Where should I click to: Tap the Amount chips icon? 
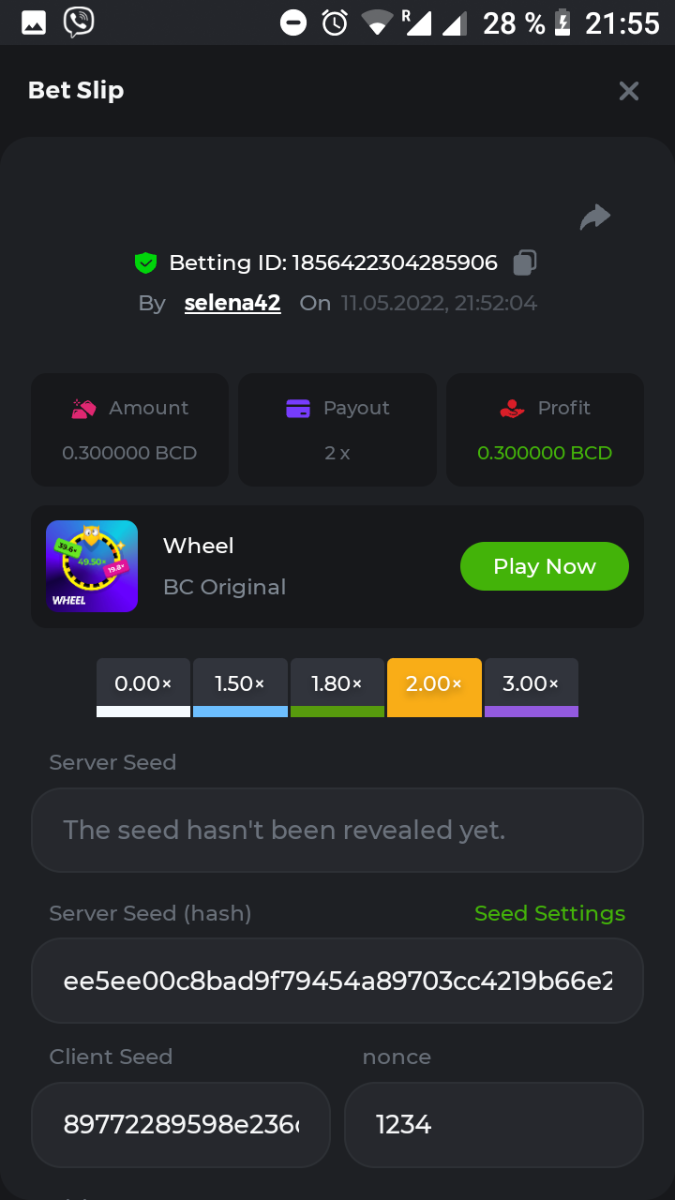click(84, 408)
